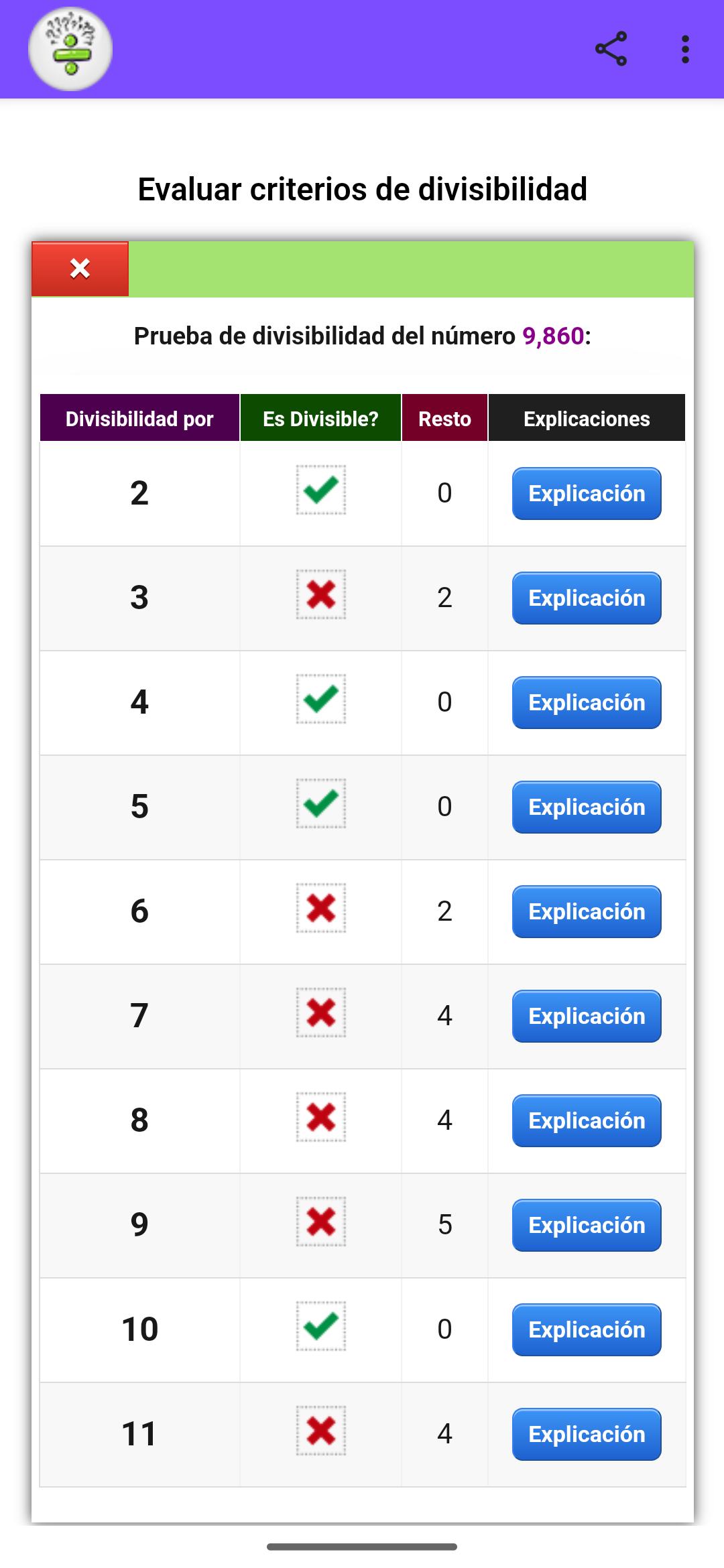Viewport: 724px width, 1568px height.
Task: Select the 'Es Divisible?' column header
Action: [320, 418]
